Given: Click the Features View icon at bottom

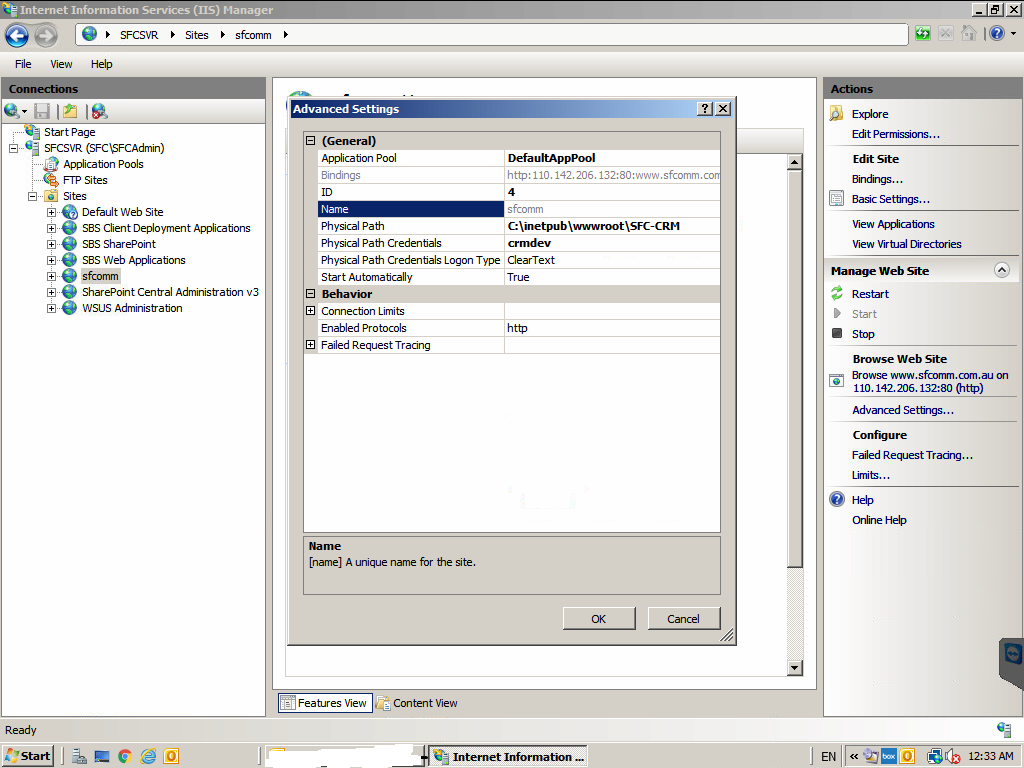Looking at the screenshot, I should pos(287,703).
